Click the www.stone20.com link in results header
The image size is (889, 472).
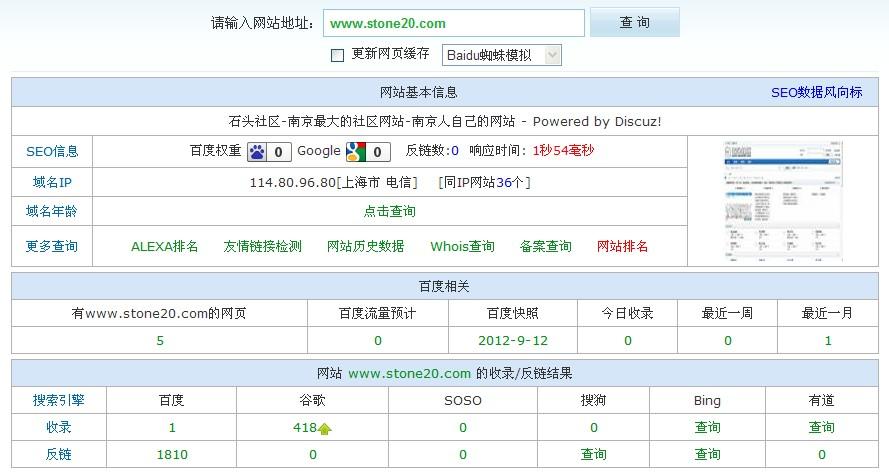(x=409, y=373)
